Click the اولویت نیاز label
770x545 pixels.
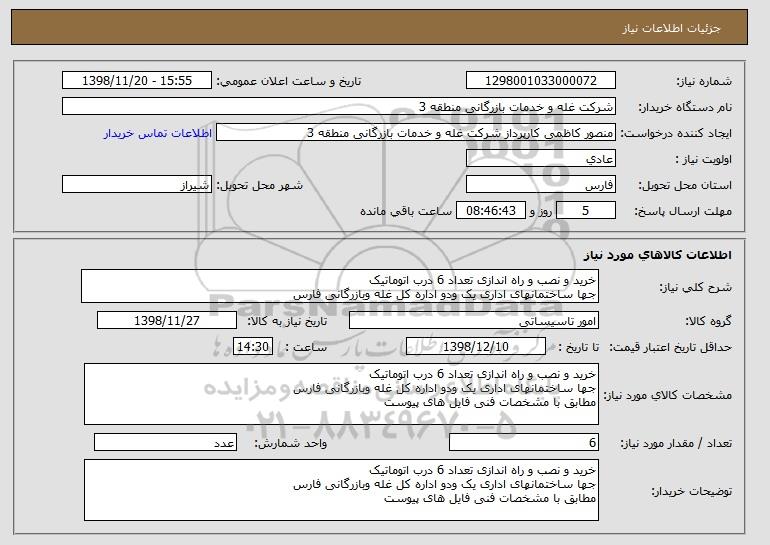tap(703, 159)
